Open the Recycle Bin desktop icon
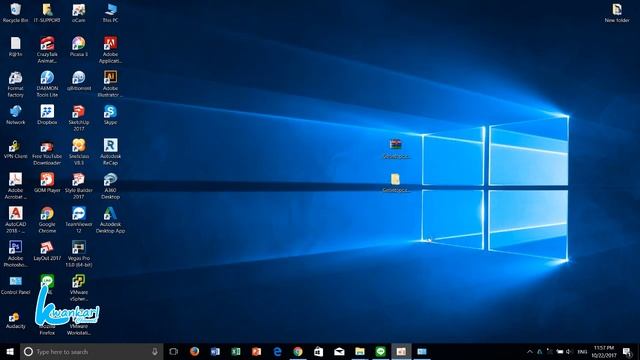640x360 pixels. coord(16,12)
